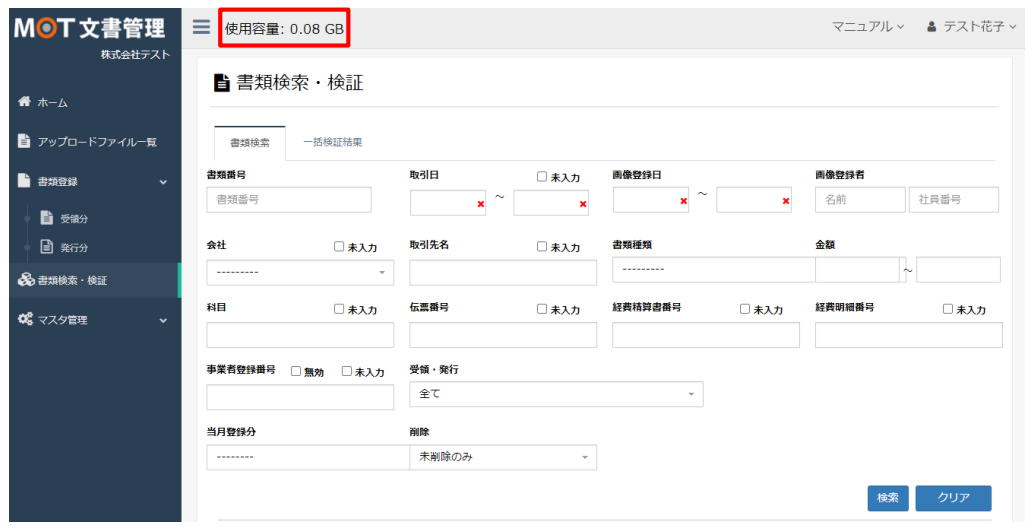This screenshot has height=530, width=1036.
Task: Click the MOT 文書管理 logo
Action: [90, 28]
